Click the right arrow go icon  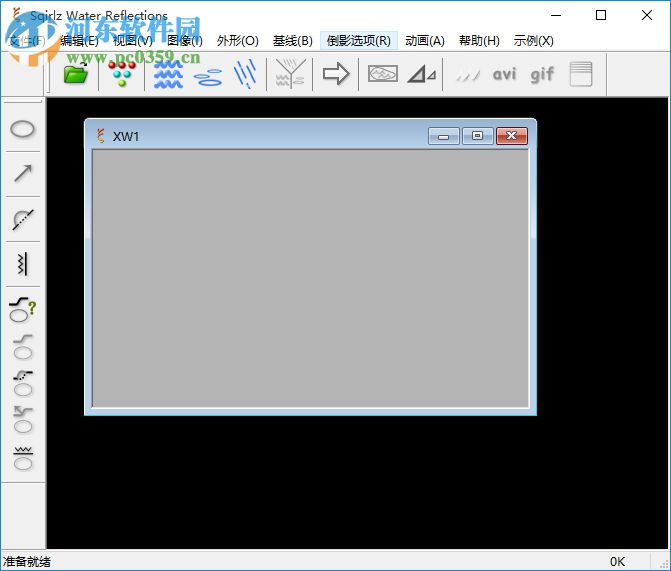[336, 74]
